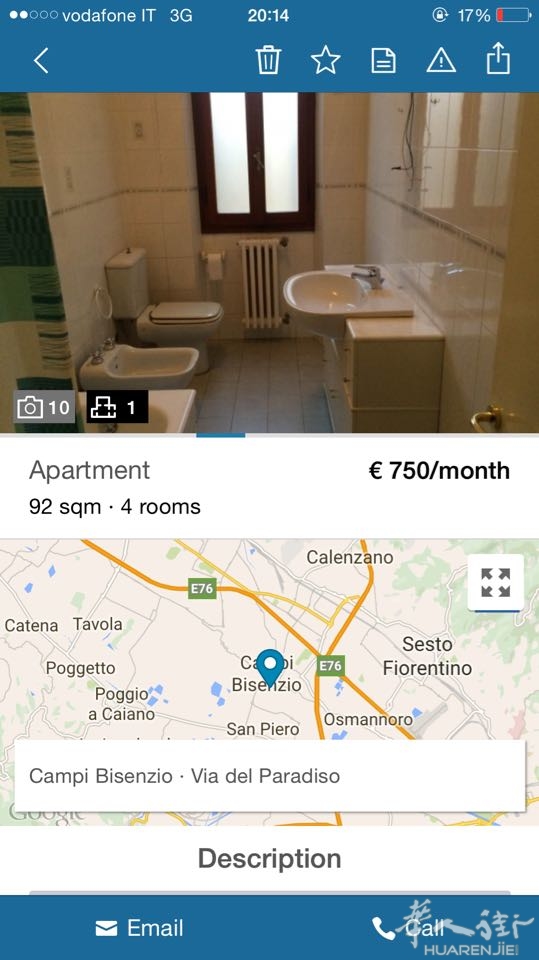Tap the Call button
The width and height of the screenshot is (539, 960).
point(408,928)
